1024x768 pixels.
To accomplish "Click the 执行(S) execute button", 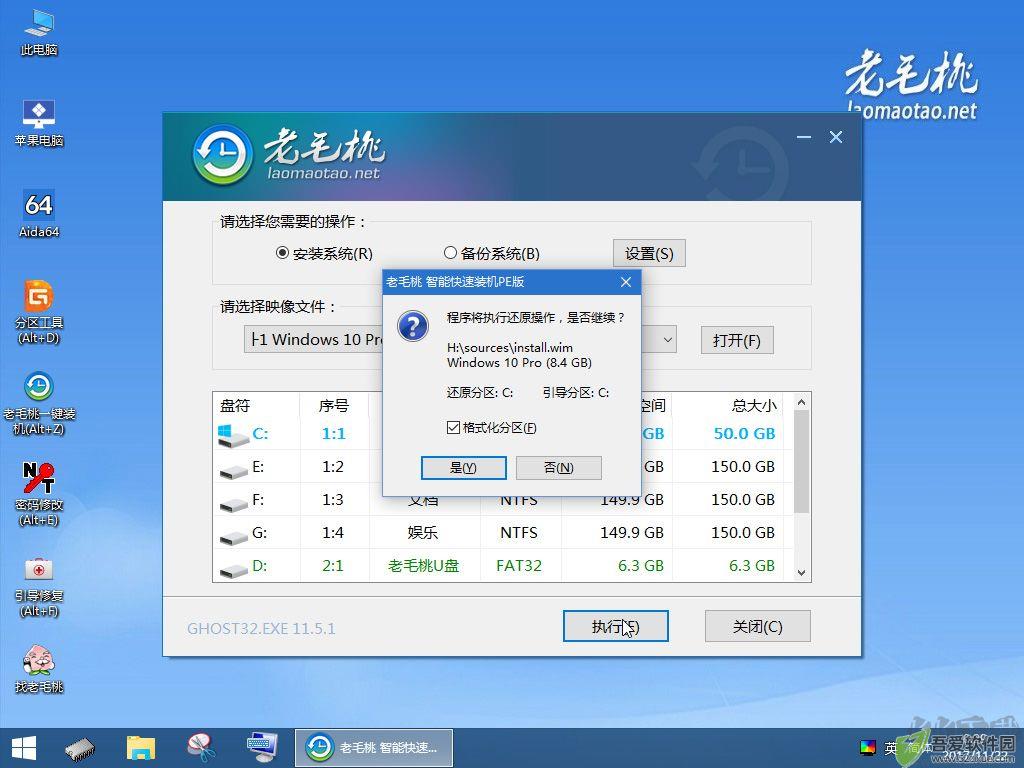I will (x=615, y=626).
